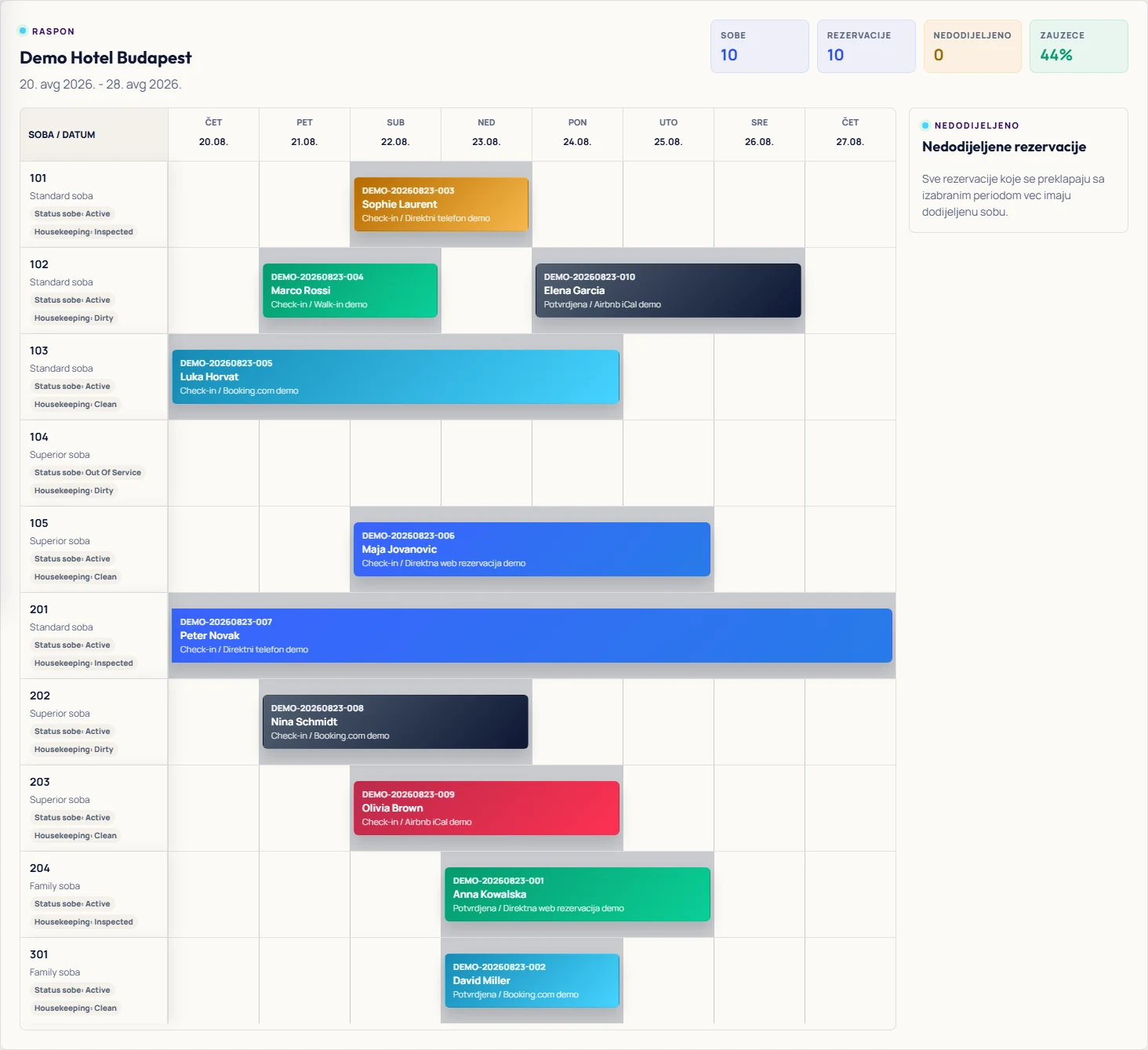Open Nina Schmidt booking block

click(x=395, y=721)
